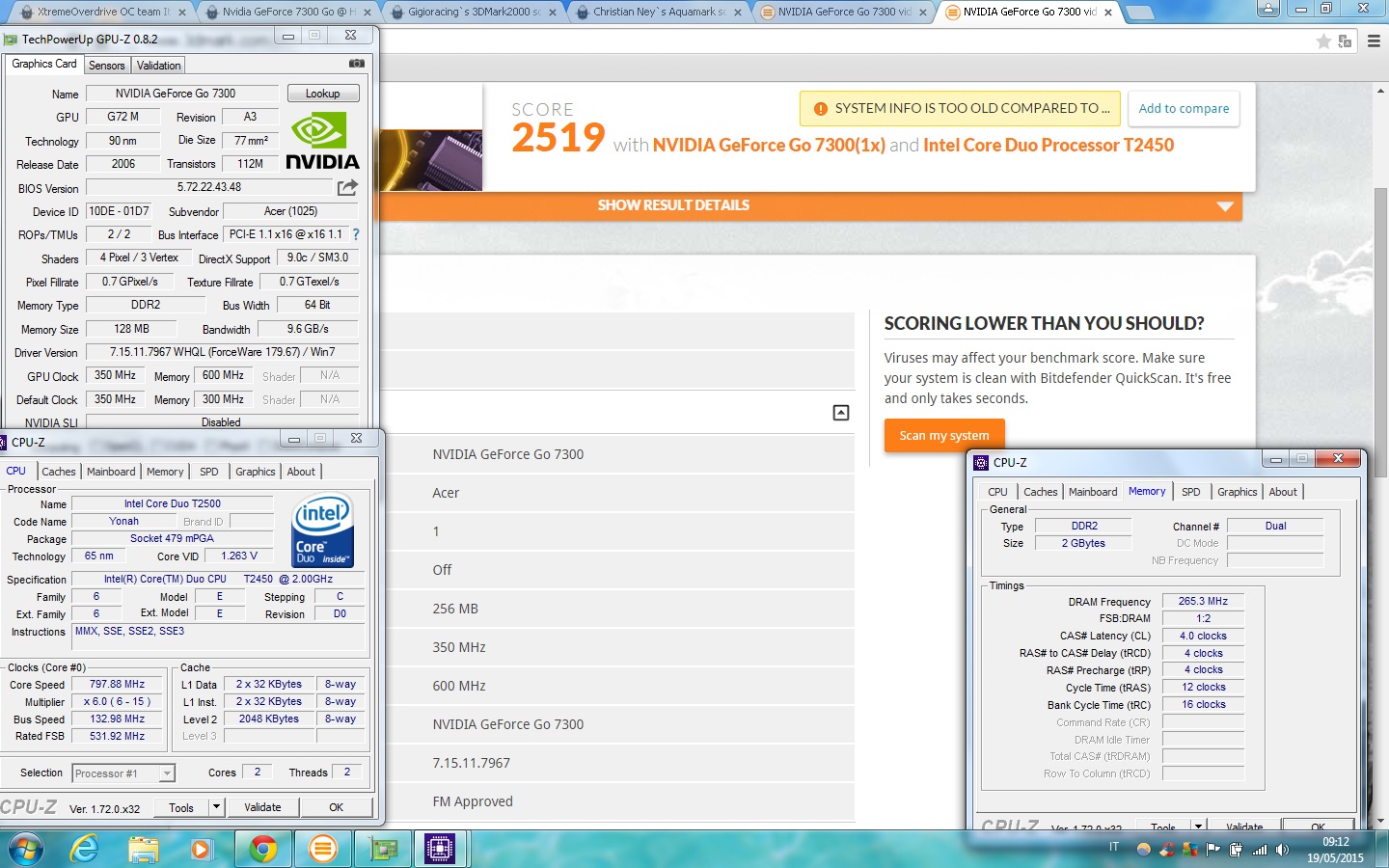The height and width of the screenshot is (868, 1389).
Task: Open the Chrome hamburger menu
Action: [1374, 41]
